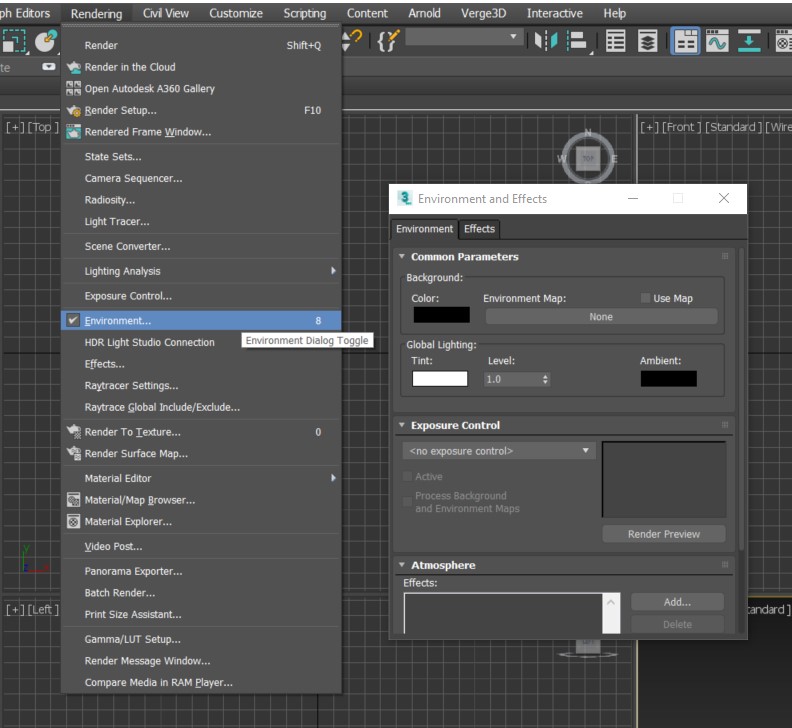The height and width of the screenshot is (728, 792).
Task: Open the Arnold menu
Action: click(x=424, y=13)
